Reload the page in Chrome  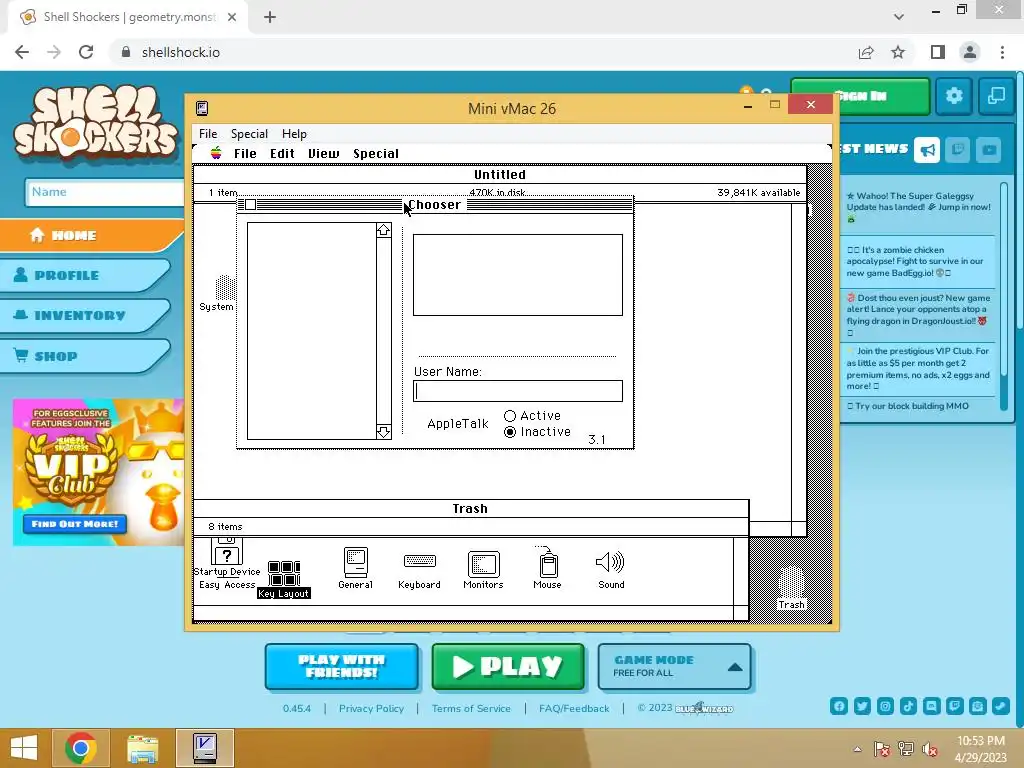(x=86, y=52)
